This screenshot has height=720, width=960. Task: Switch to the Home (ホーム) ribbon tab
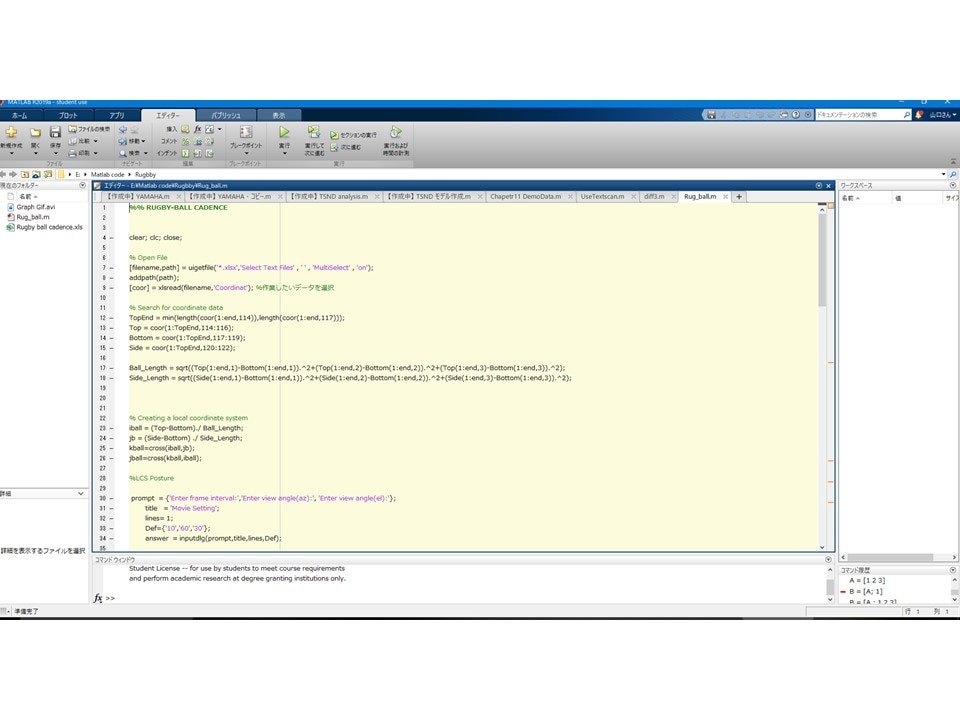click(x=20, y=115)
